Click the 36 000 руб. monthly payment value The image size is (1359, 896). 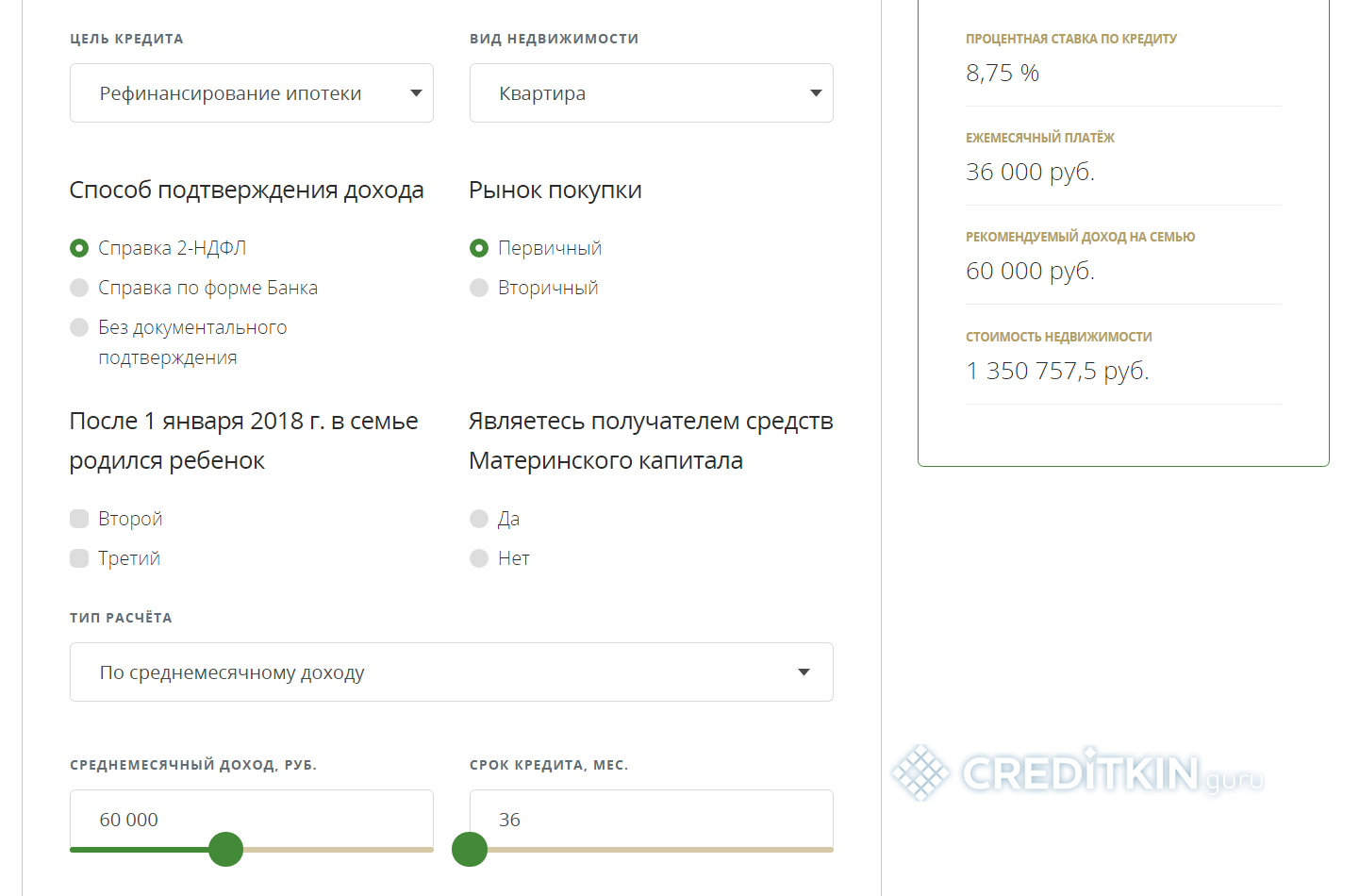click(1030, 172)
